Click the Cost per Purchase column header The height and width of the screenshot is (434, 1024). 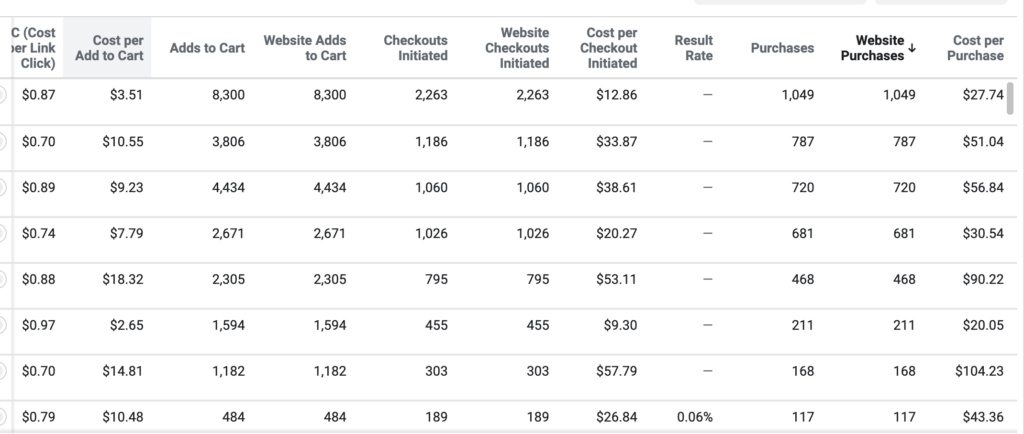pos(975,48)
